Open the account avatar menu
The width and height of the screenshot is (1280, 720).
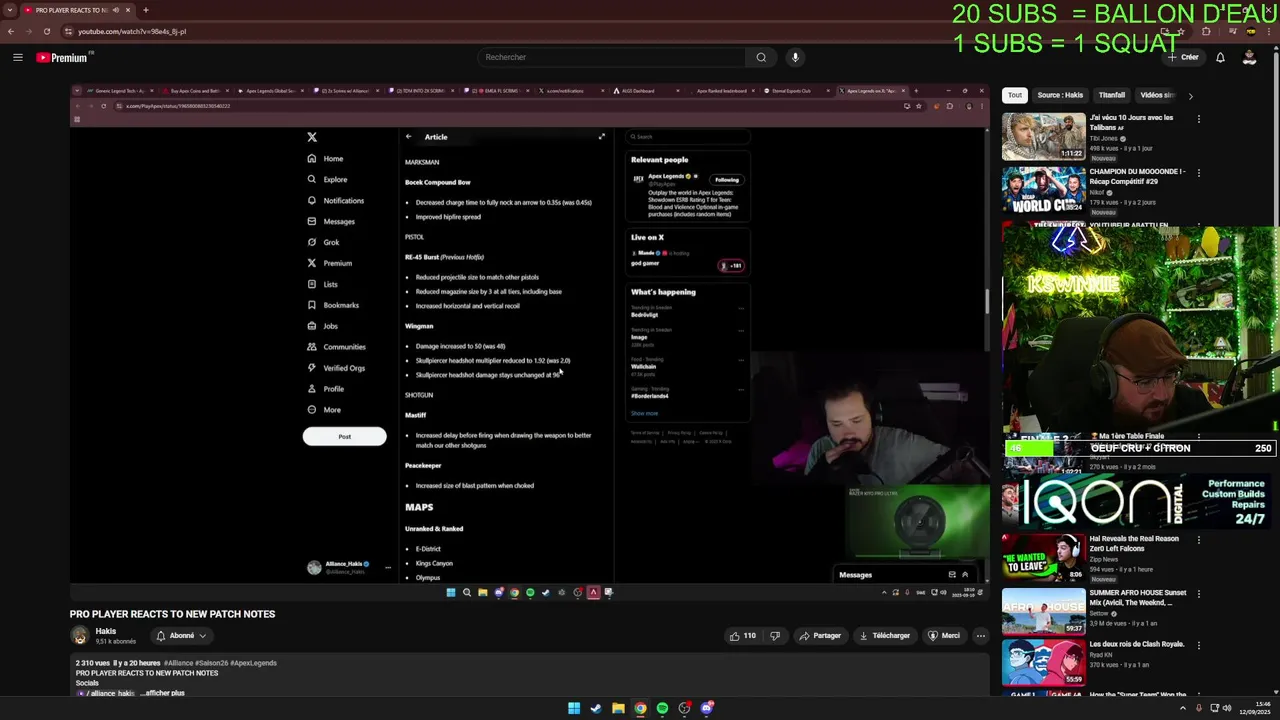1249,57
